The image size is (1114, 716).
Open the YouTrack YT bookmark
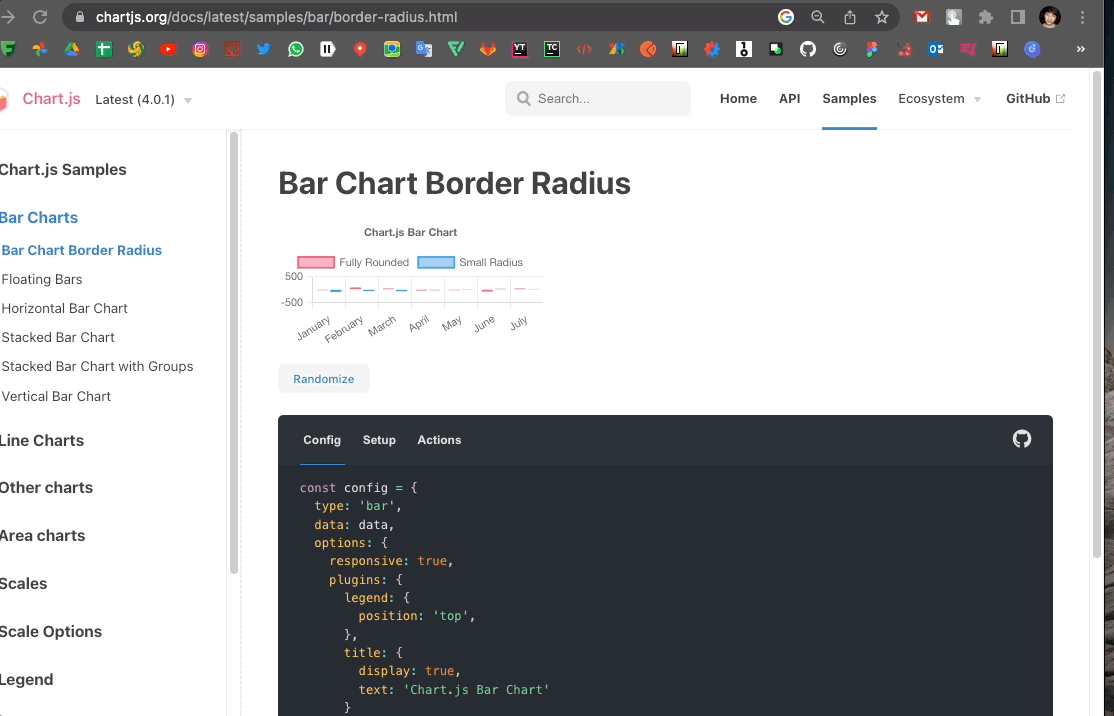[520, 49]
